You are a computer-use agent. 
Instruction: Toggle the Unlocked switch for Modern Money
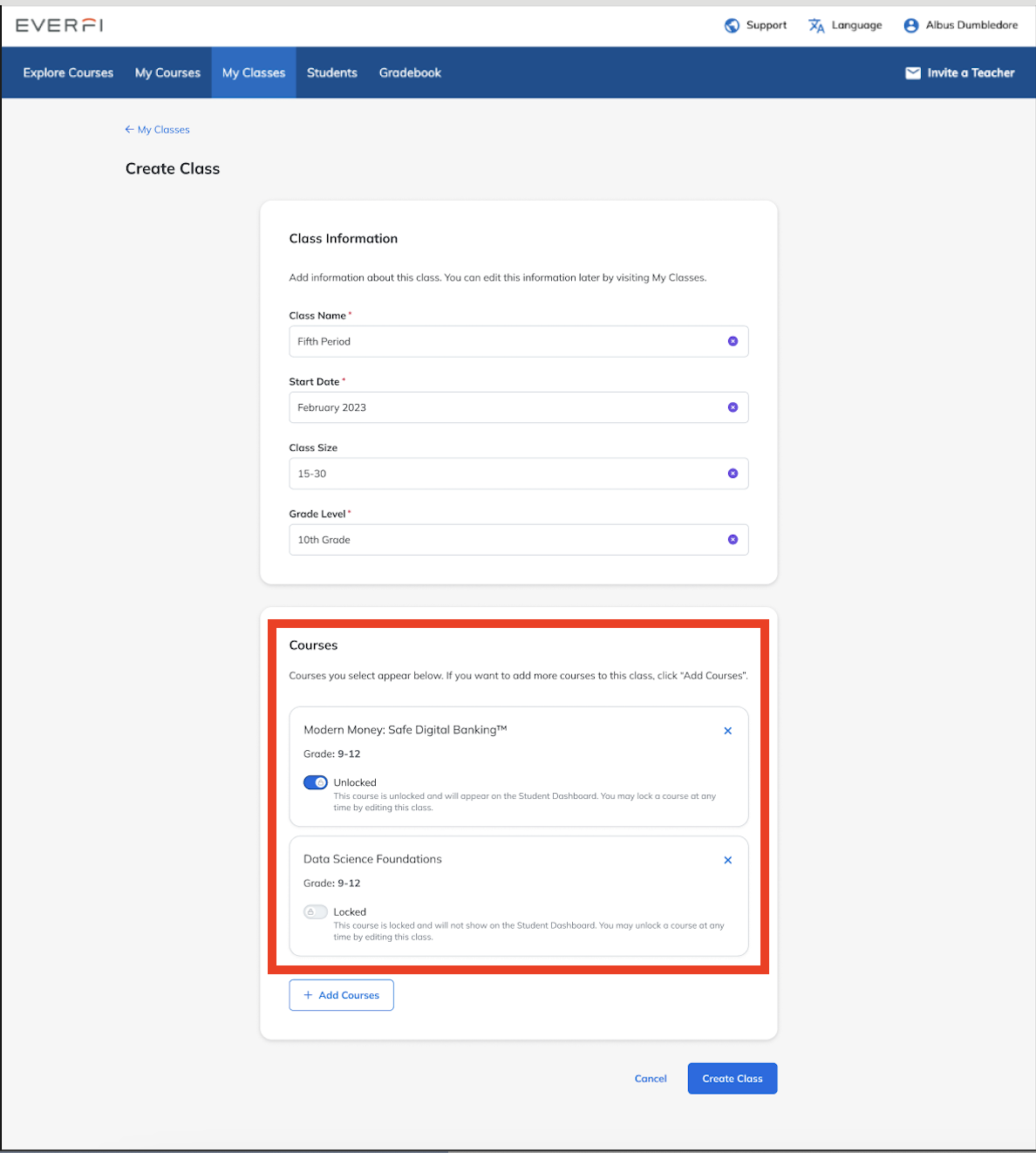[316, 782]
